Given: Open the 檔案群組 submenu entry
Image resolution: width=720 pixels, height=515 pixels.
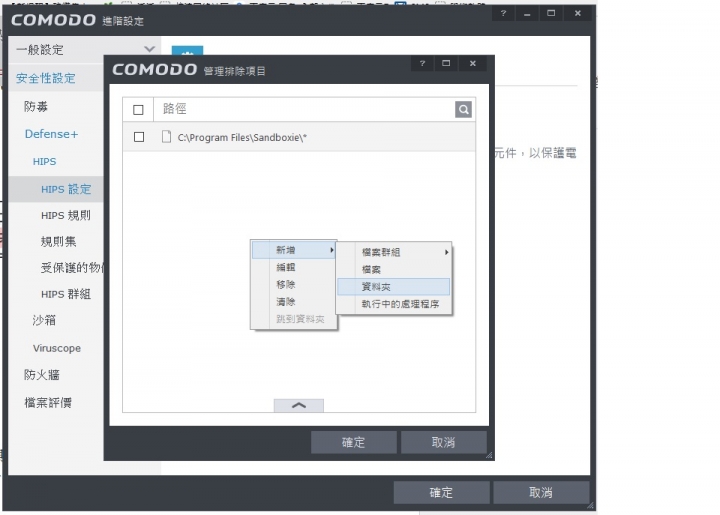Looking at the screenshot, I should click(x=394, y=252).
